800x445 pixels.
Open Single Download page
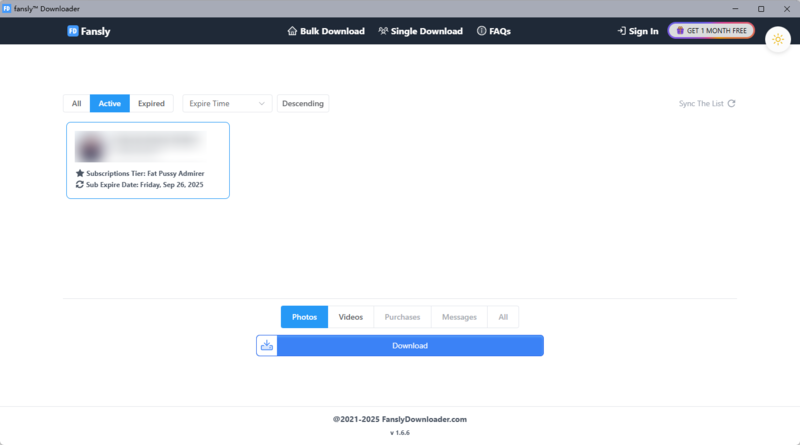[420, 31]
